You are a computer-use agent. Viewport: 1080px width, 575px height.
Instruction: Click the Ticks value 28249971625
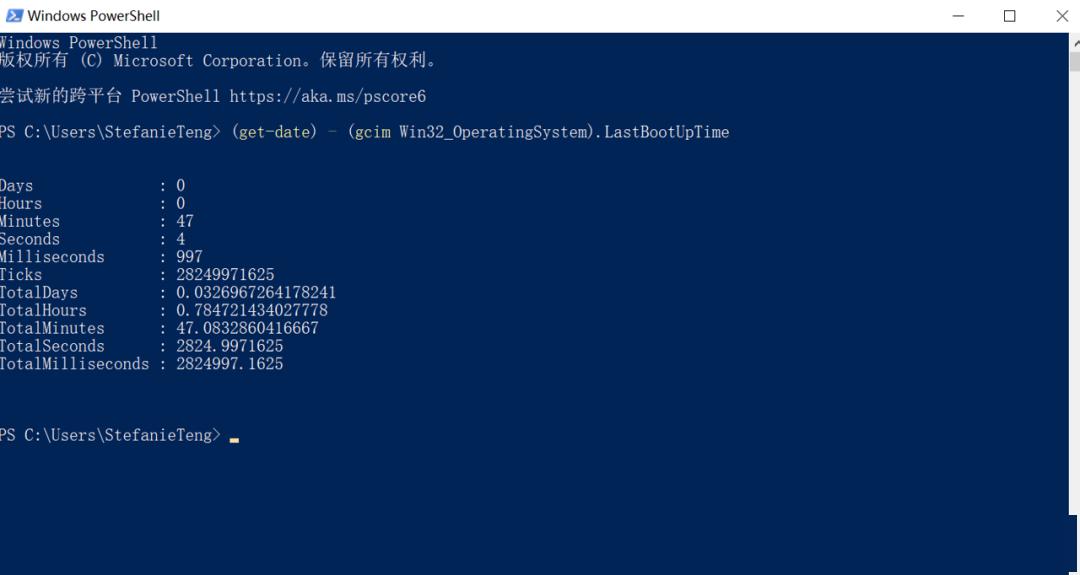tap(225, 275)
